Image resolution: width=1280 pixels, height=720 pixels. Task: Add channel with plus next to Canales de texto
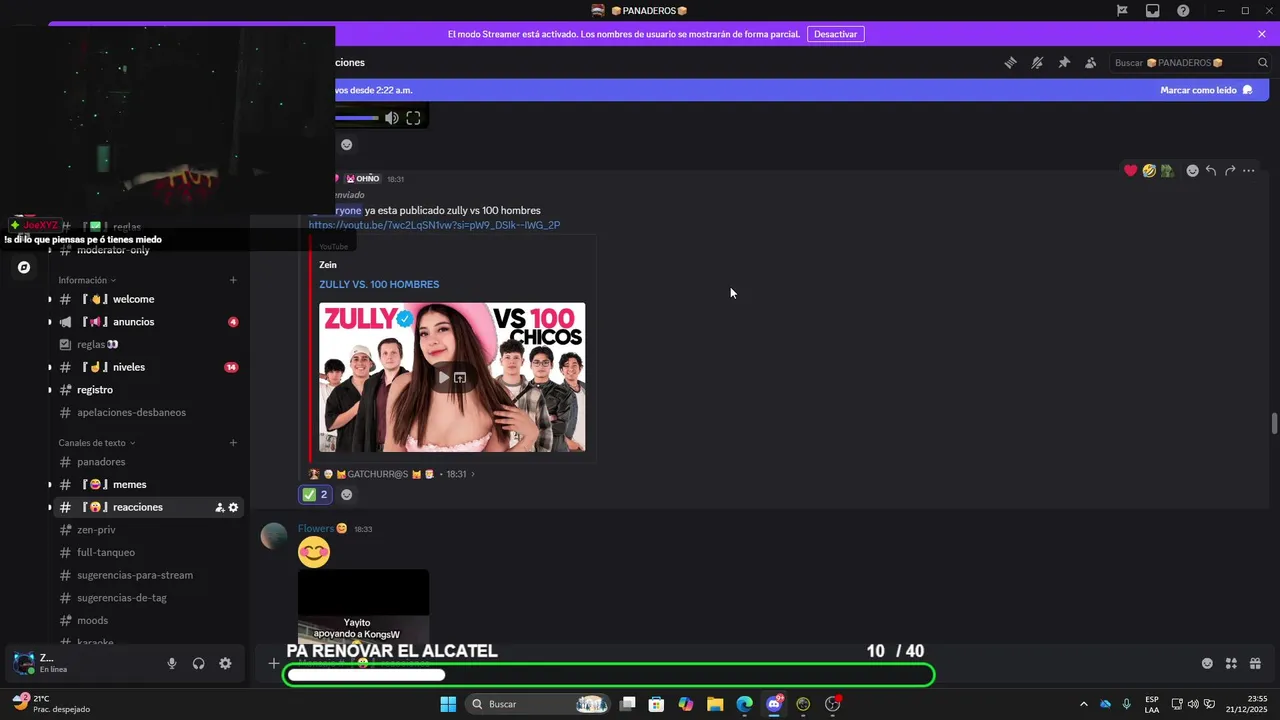pyautogui.click(x=233, y=443)
